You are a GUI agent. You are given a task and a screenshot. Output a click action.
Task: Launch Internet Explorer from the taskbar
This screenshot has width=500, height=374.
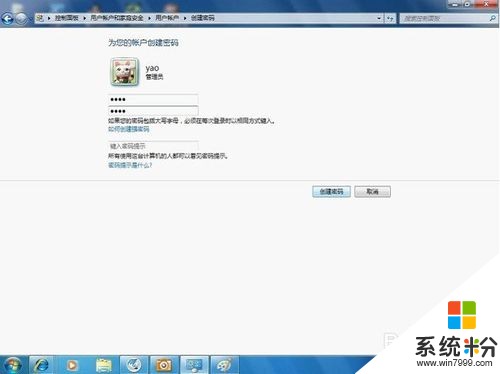point(41,365)
